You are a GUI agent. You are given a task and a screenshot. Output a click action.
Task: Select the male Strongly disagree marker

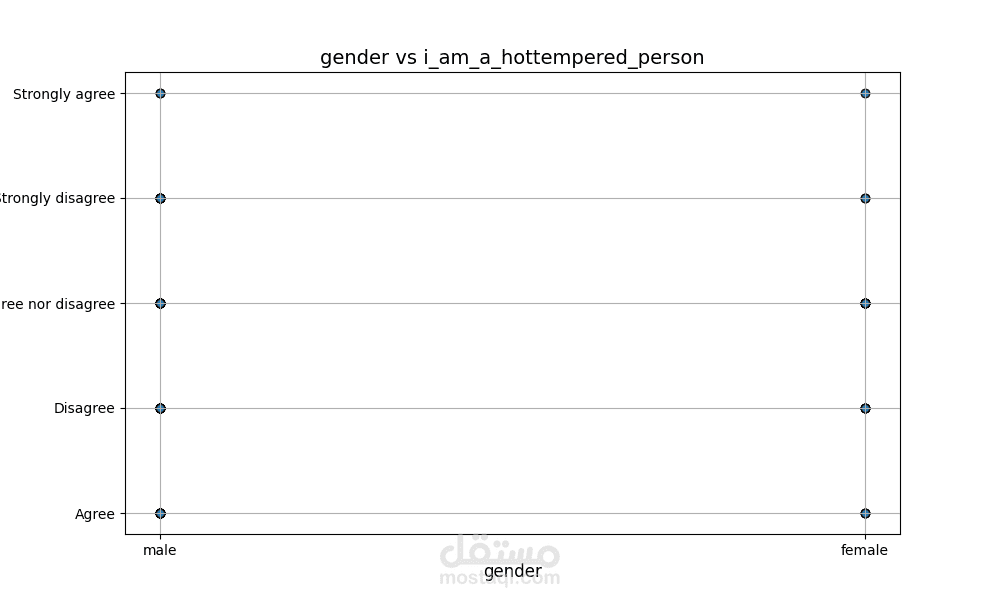click(x=160, y=198)
